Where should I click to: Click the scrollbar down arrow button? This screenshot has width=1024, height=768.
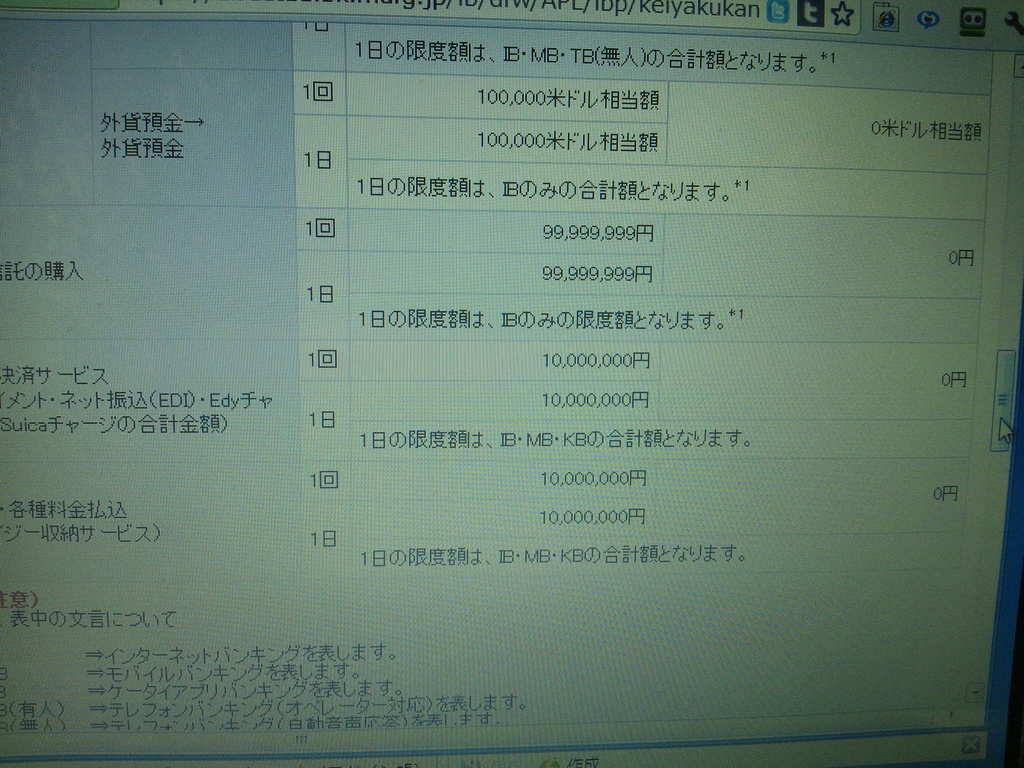[976, 692]
